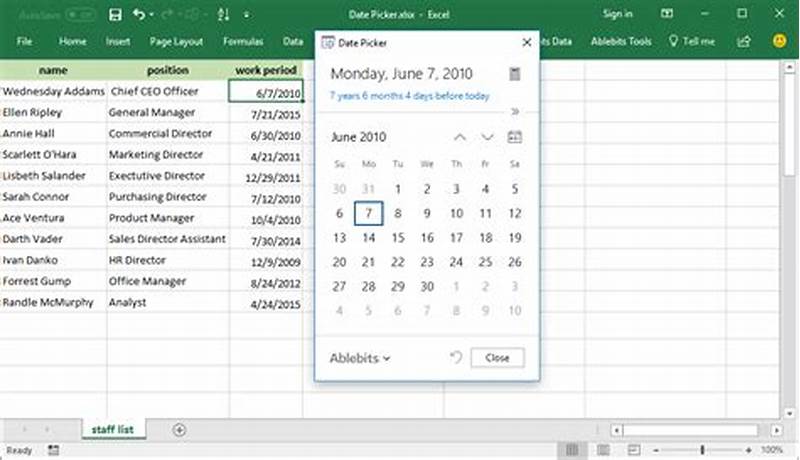
Task: Select the 'Sales Director Assistant' cell
Action: (x=168, y=239)
